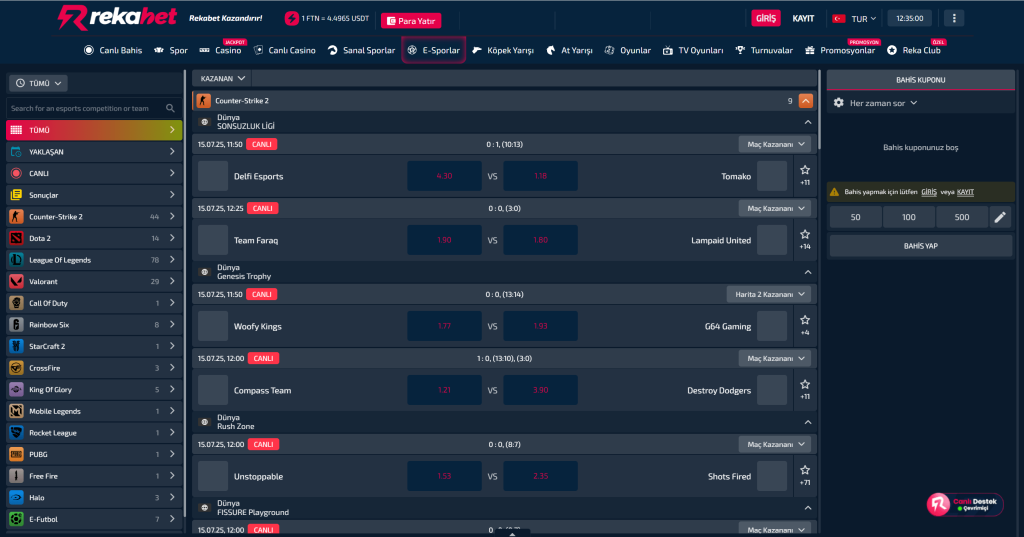Open the Her zaman sor dropdown
1024x537 pixels.
tap(883, 103)
